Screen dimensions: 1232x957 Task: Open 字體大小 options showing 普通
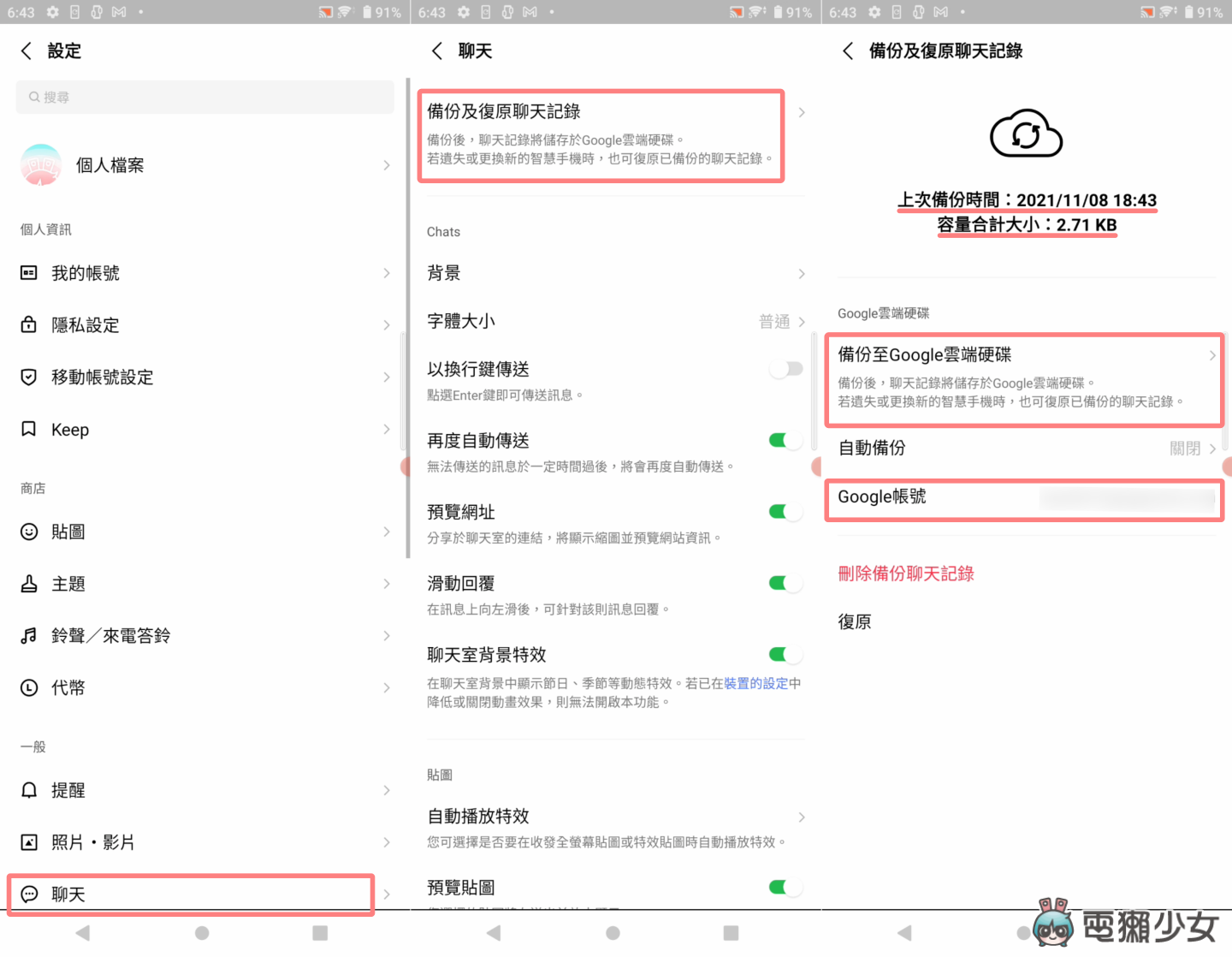pos(613,321)
